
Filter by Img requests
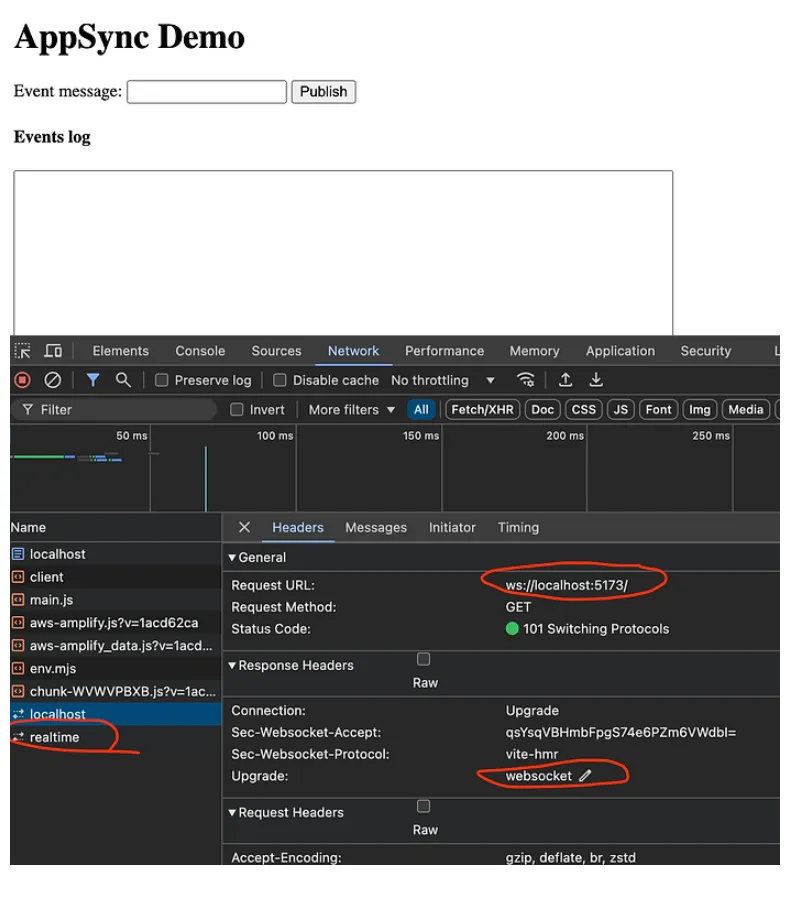tap(699, 409)
